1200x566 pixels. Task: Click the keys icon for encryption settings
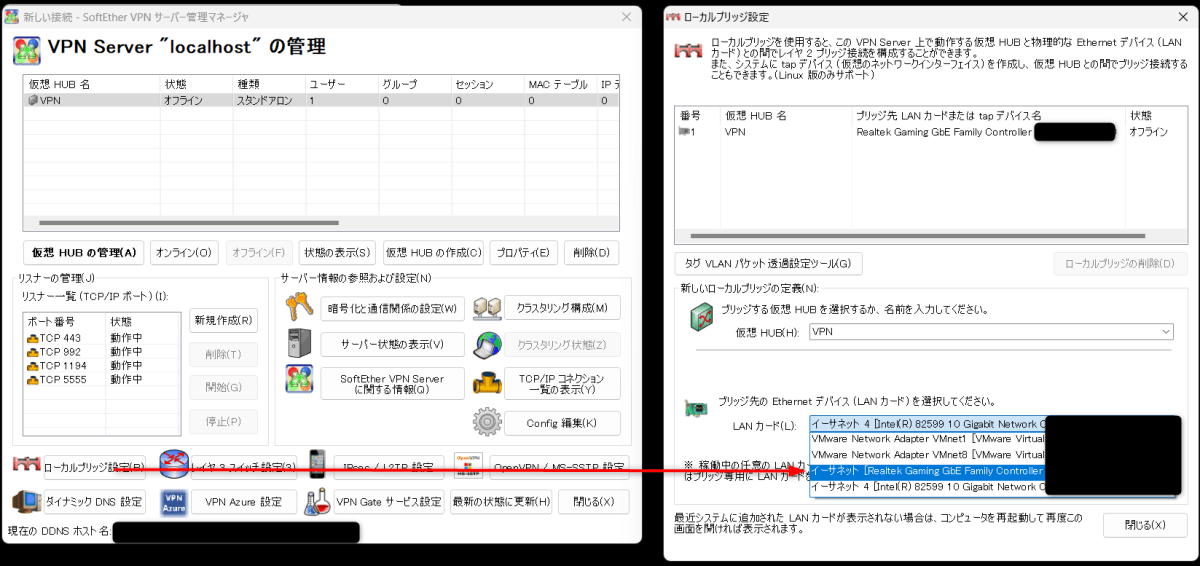[x=299, y=306]
